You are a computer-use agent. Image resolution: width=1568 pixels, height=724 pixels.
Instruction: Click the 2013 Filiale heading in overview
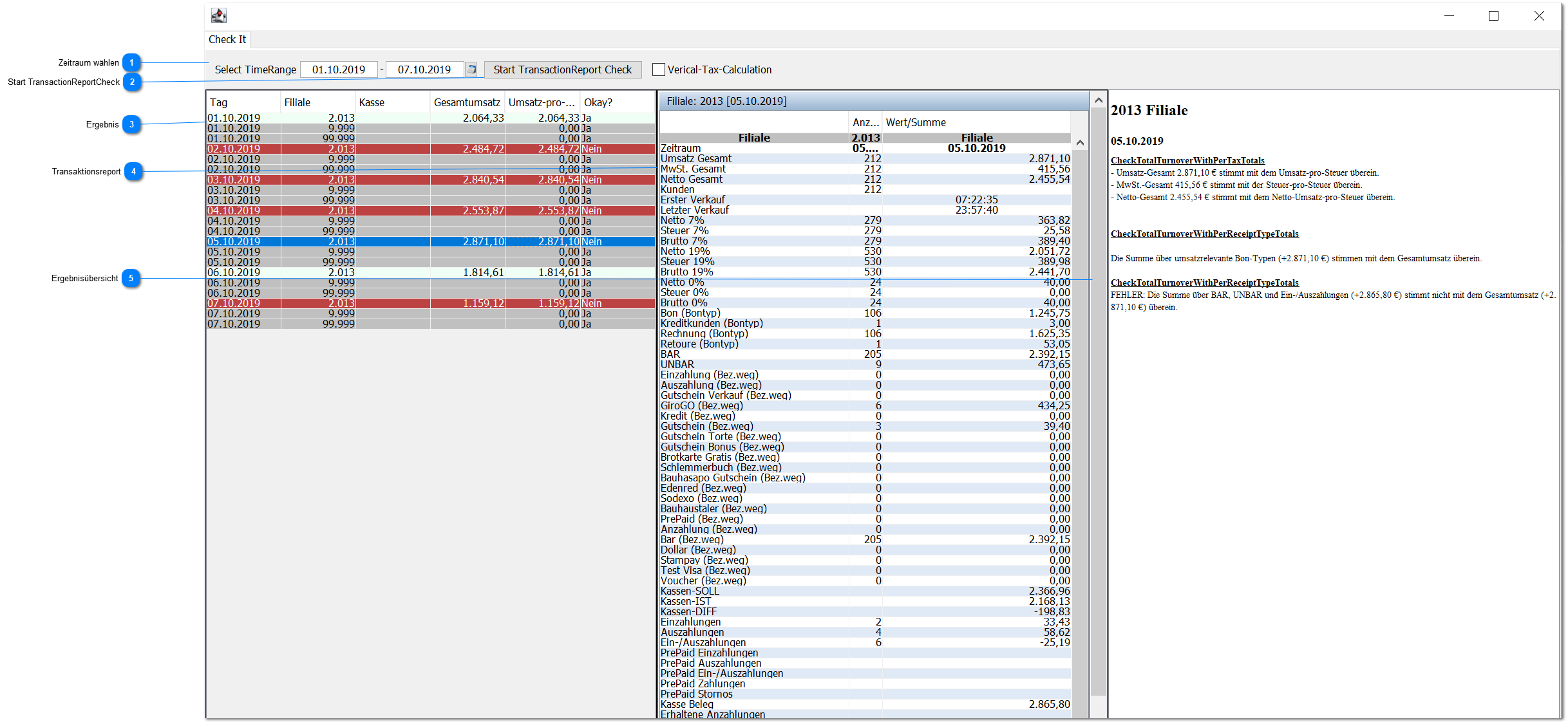(1149, 110)
